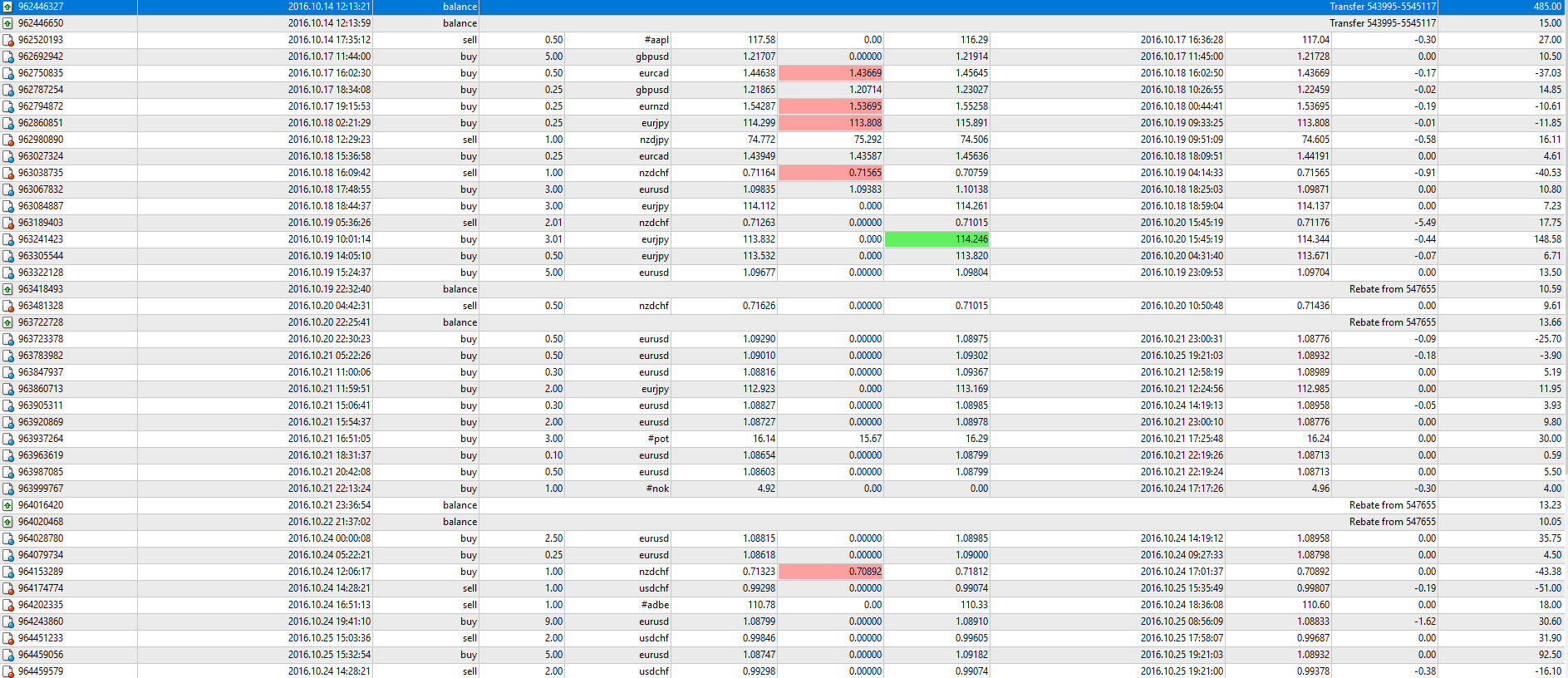Viewport: 1568px width, 678px height.
Task: Click the balance icon beside 962446650
Action: tap(7, 23)
